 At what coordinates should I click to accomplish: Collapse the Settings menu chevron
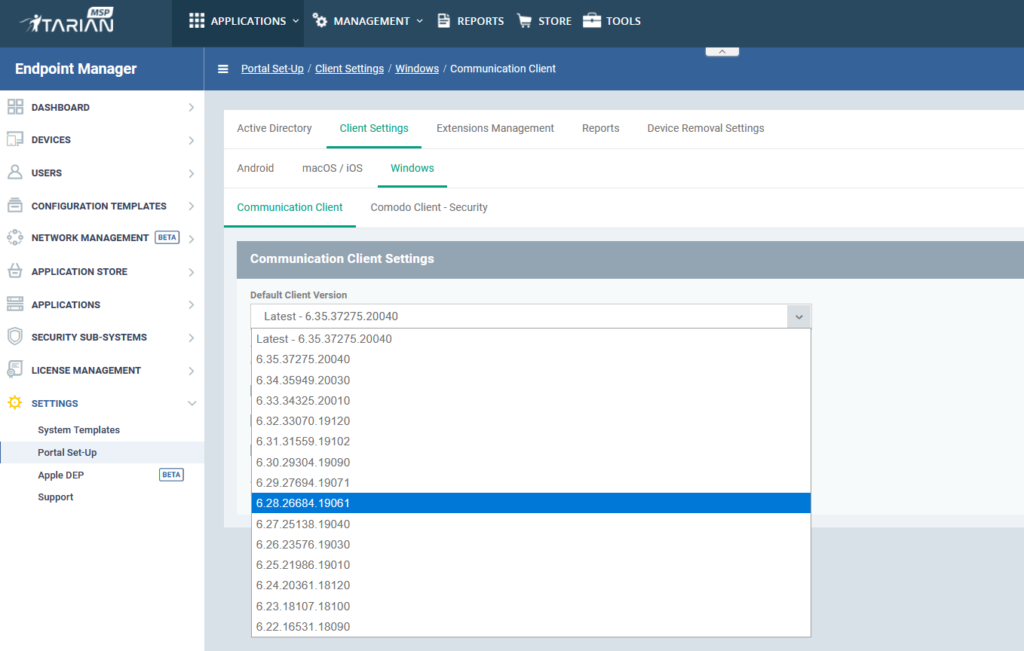point(191,404)
